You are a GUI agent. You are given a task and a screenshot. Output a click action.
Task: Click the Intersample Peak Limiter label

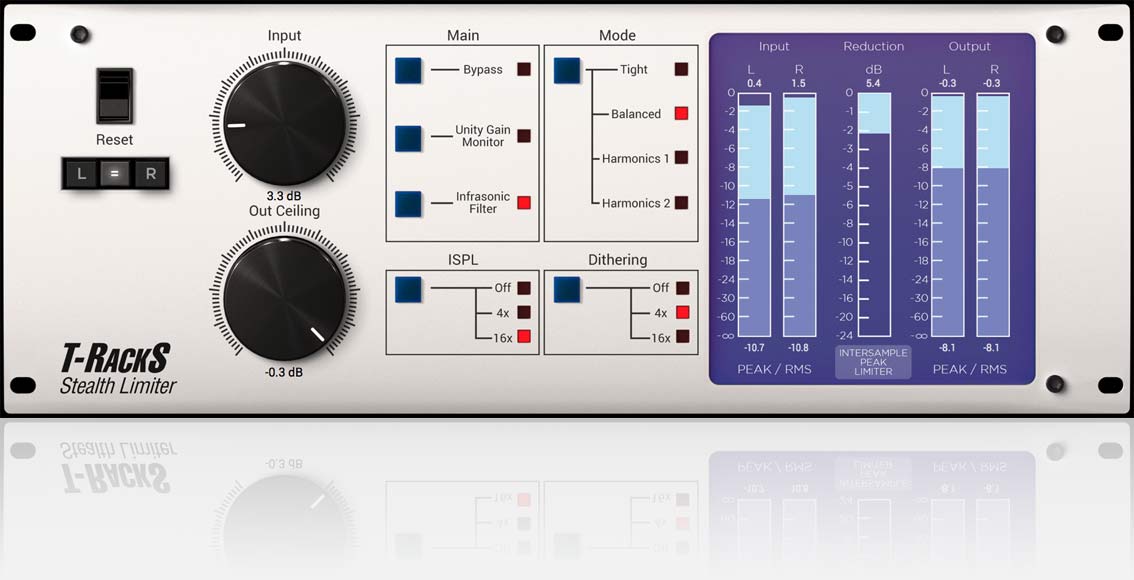[x=872, y=362]
